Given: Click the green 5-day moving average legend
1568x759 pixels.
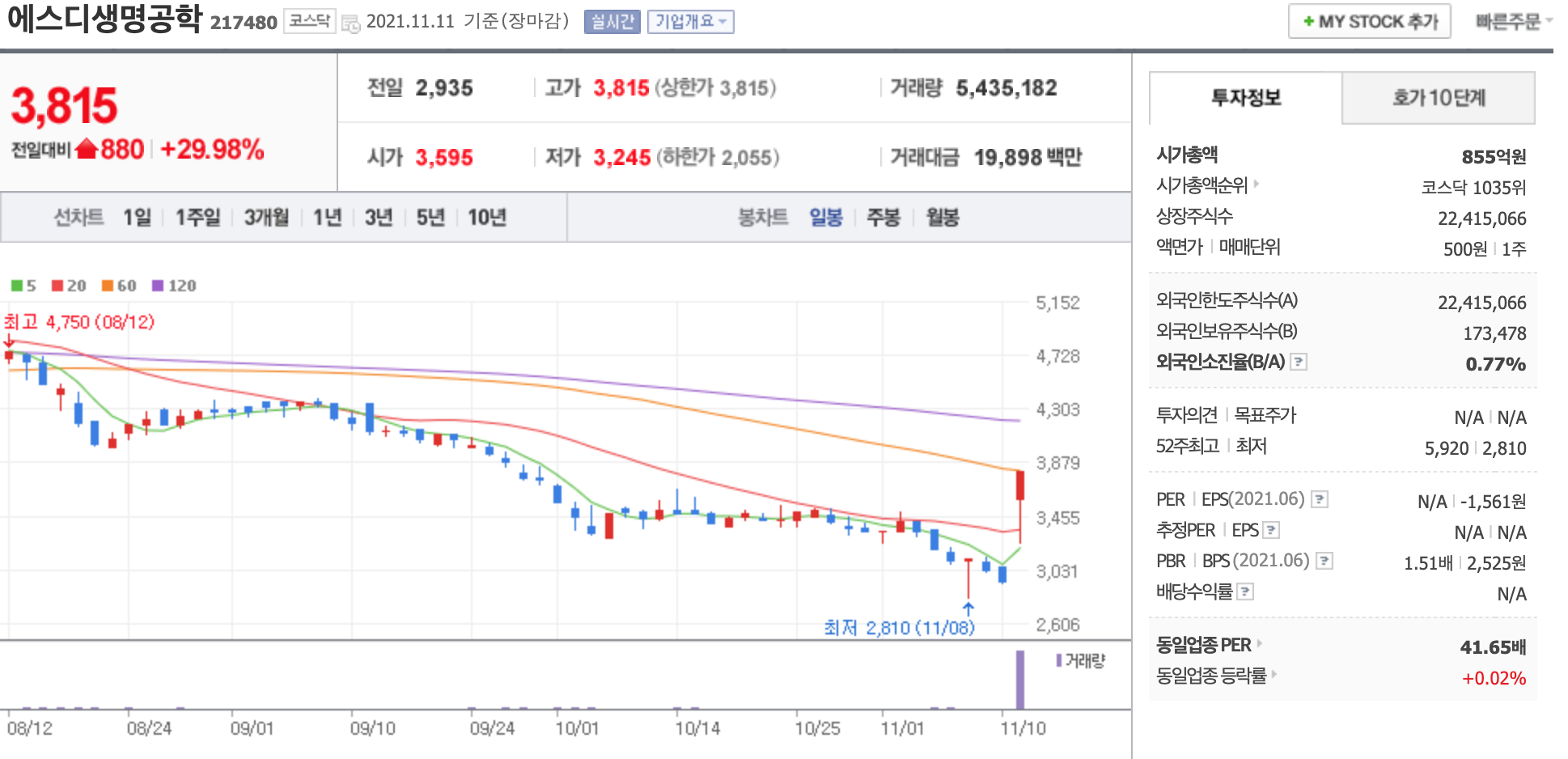Looking at the screenshot, I should click(x=23, y=286).
